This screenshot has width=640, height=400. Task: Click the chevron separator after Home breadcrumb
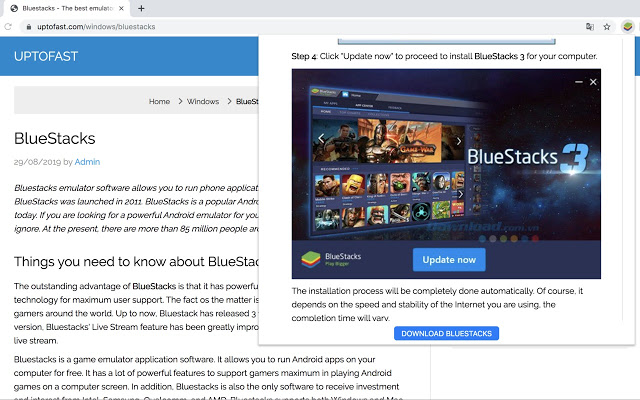[x=180, y=101]
